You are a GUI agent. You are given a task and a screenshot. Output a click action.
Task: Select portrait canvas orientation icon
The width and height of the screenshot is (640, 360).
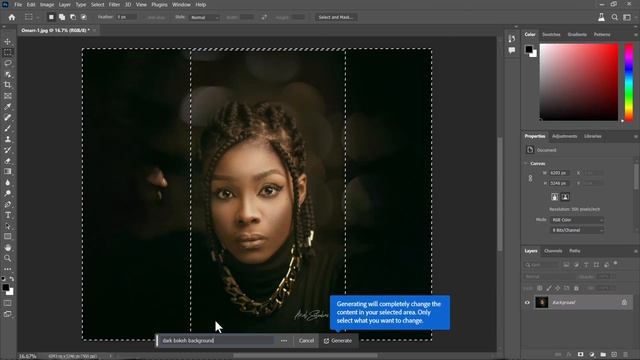point(555,197)
